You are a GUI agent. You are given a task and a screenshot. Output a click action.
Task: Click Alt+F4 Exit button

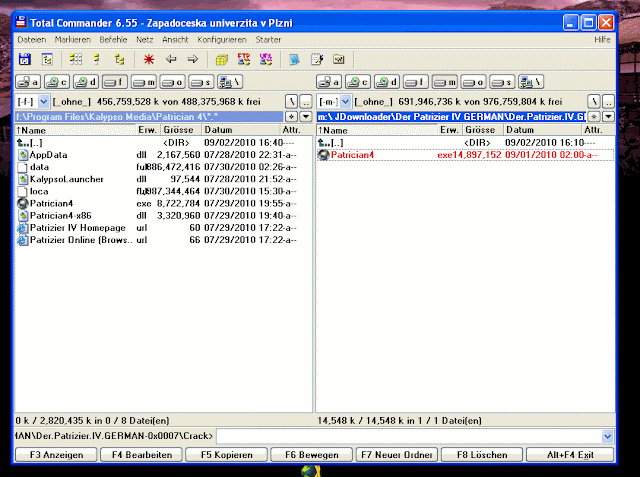click(570, 455)
